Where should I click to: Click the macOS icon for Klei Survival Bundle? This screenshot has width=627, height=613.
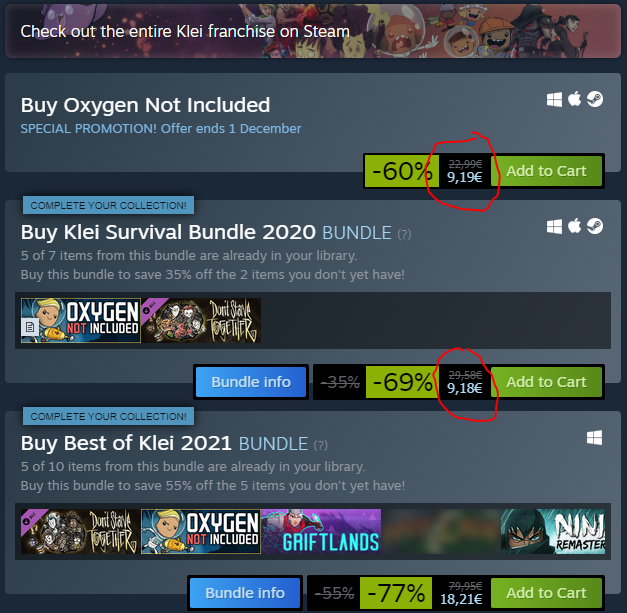click(x=575, y=226)
